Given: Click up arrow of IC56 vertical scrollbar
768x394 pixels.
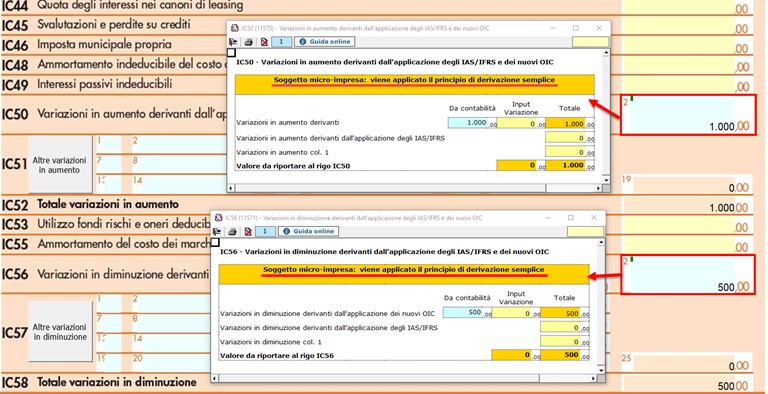Looking at the screenshot, I should 601,242.
